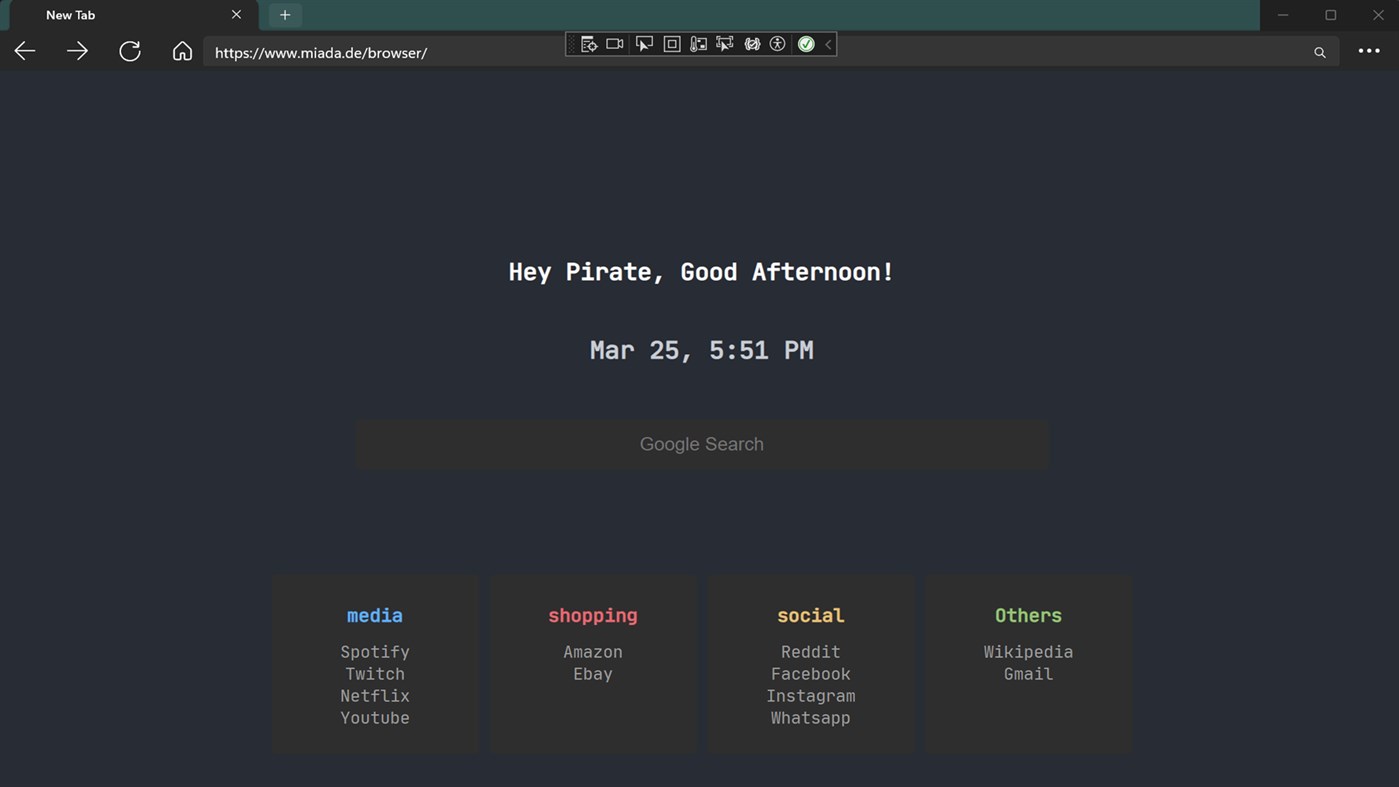Enable select element pointer tool
The height and width of the screenshot is (787, 1399).
[644, 44]
